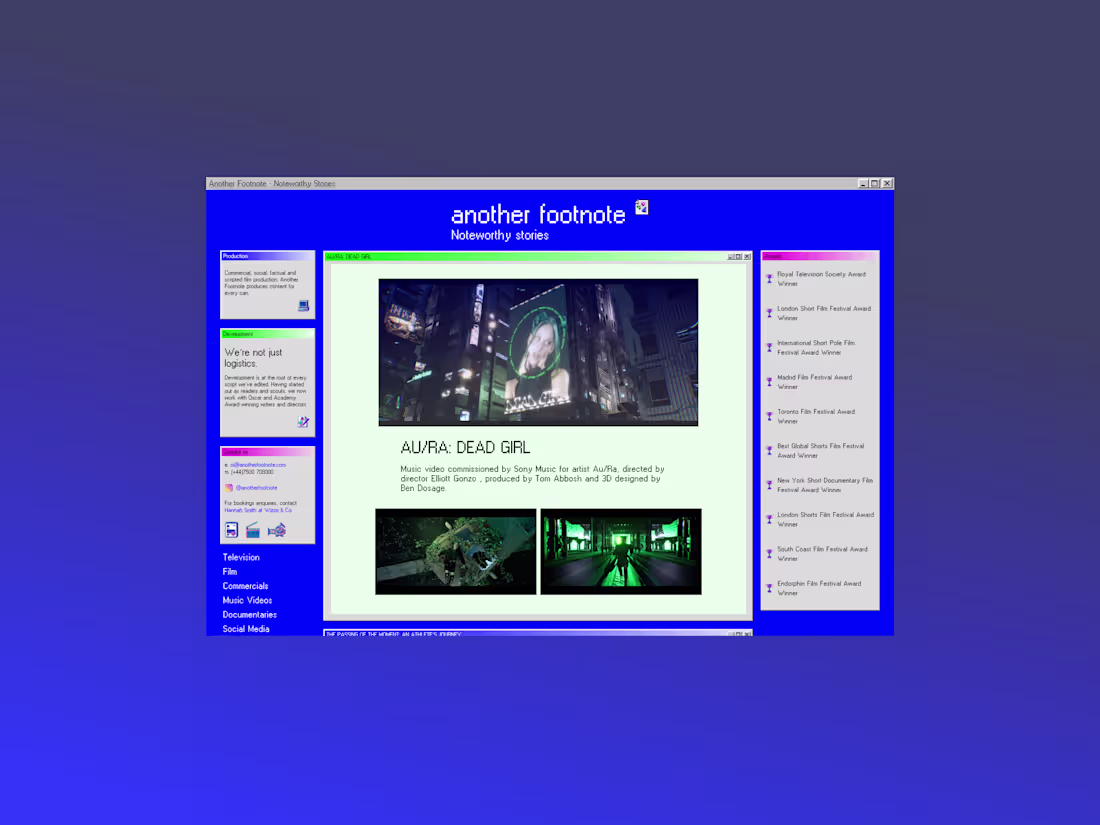Open the Social Media category
The height and width of the screenshot is (825, 1100).
tap(246, 629)
